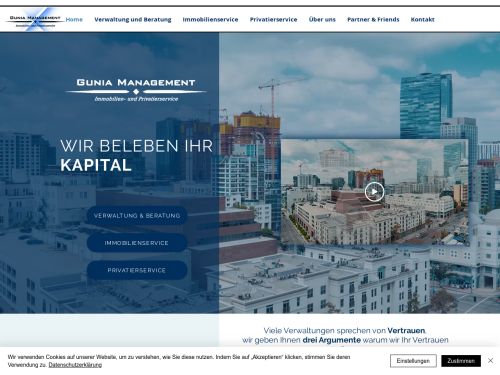This screenshot has width=500, height=375.
Task: Open the Home menu item
Action: point(74,20)
